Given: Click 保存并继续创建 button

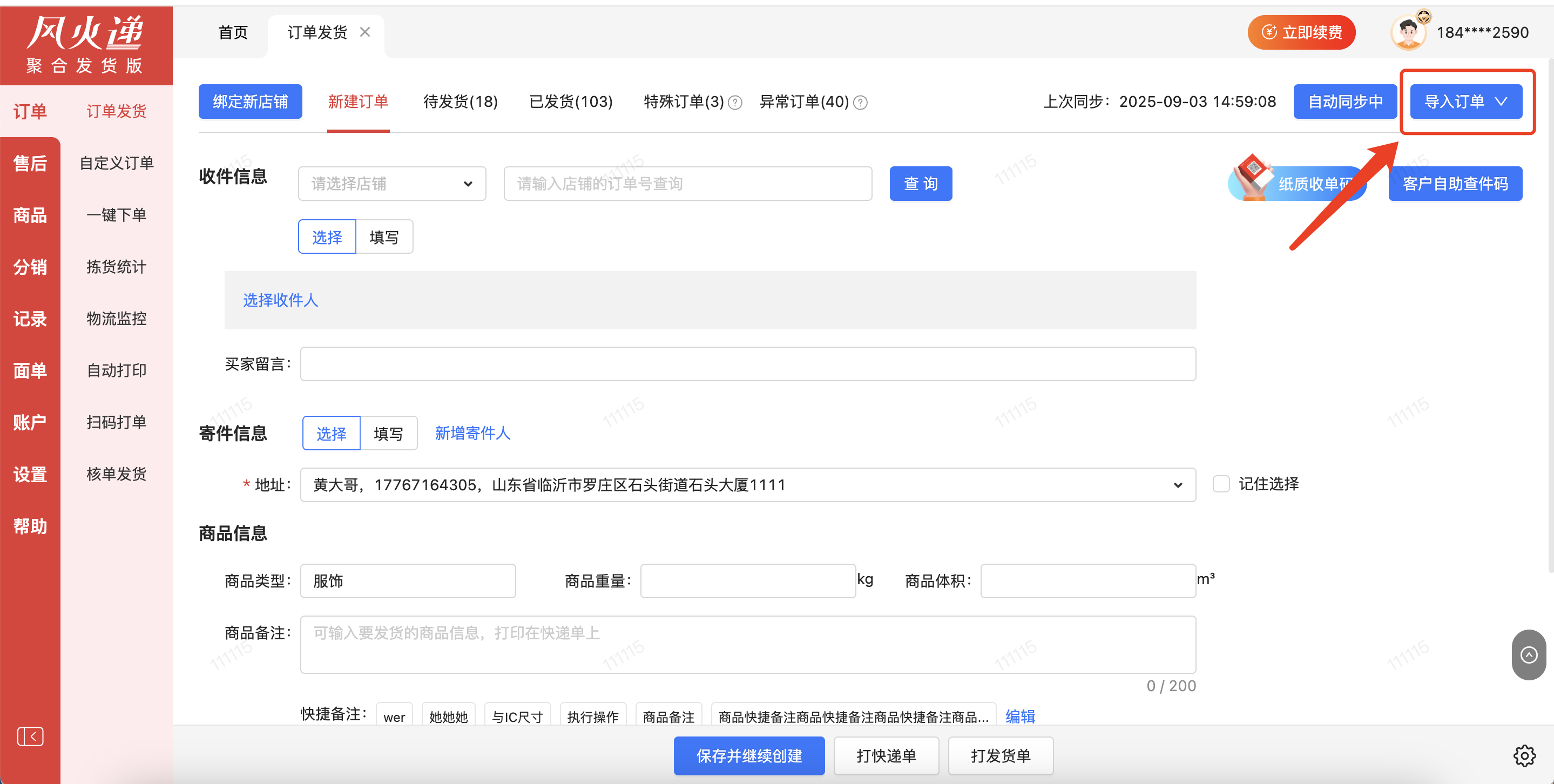Looking at the screenshot, I should pyautogui.click(x=749, y=756).
